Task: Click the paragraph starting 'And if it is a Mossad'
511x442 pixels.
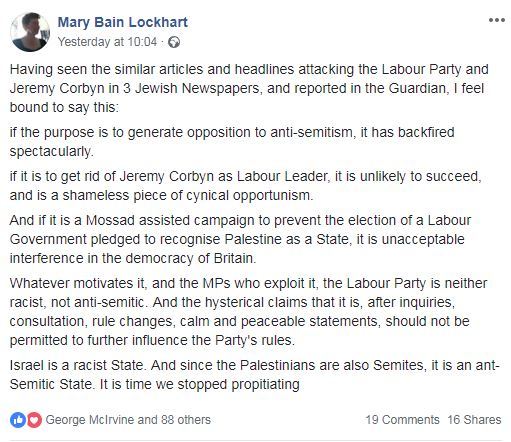Action: click(240, 239)
